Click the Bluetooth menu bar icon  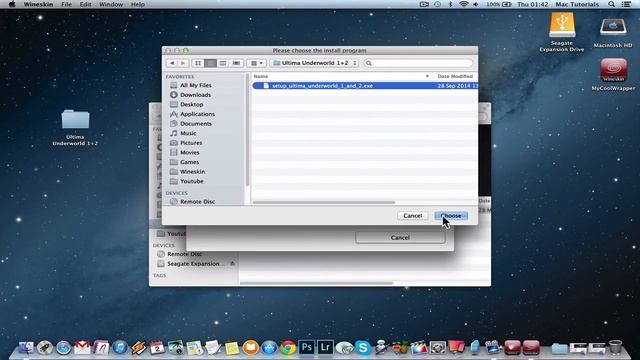[451, 4]
